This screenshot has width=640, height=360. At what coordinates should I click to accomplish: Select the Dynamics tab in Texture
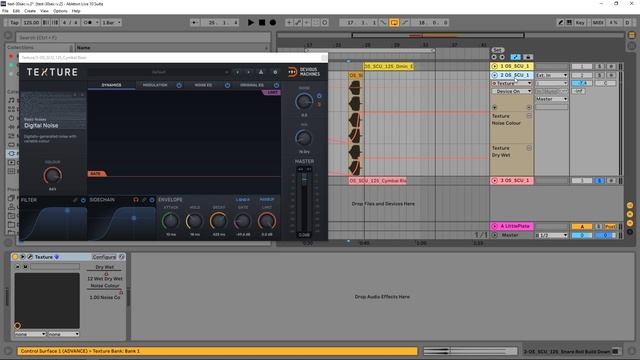click(111, 85)
